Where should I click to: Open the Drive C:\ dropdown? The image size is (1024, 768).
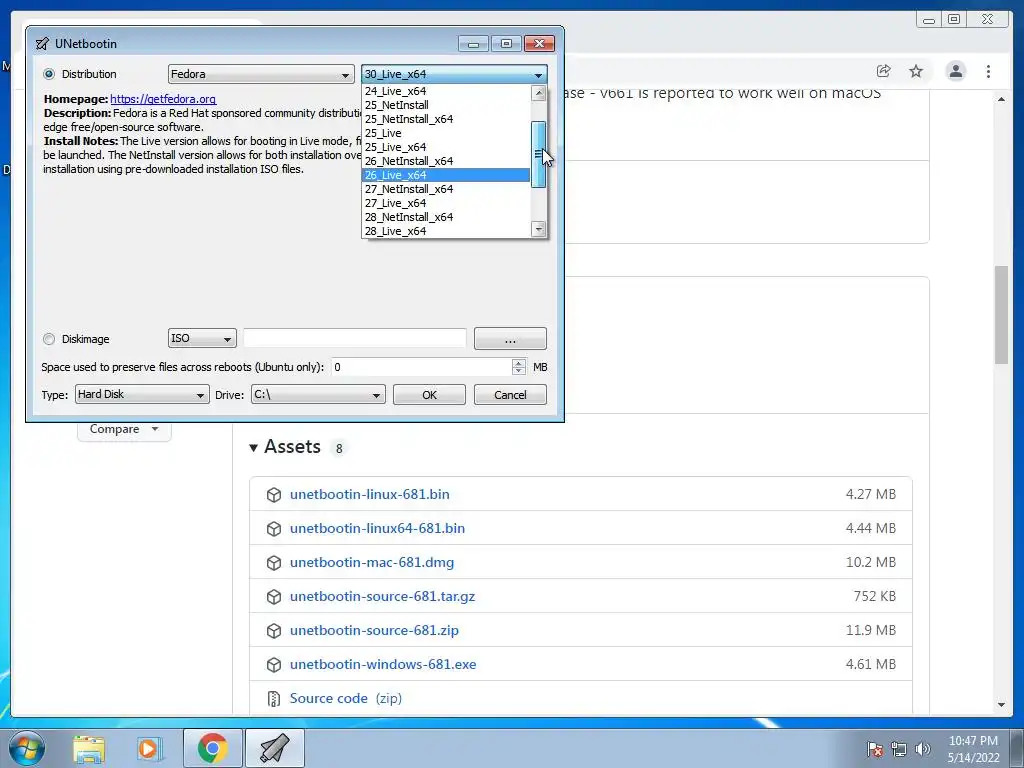pyautogui.click(x=318, y=394)
